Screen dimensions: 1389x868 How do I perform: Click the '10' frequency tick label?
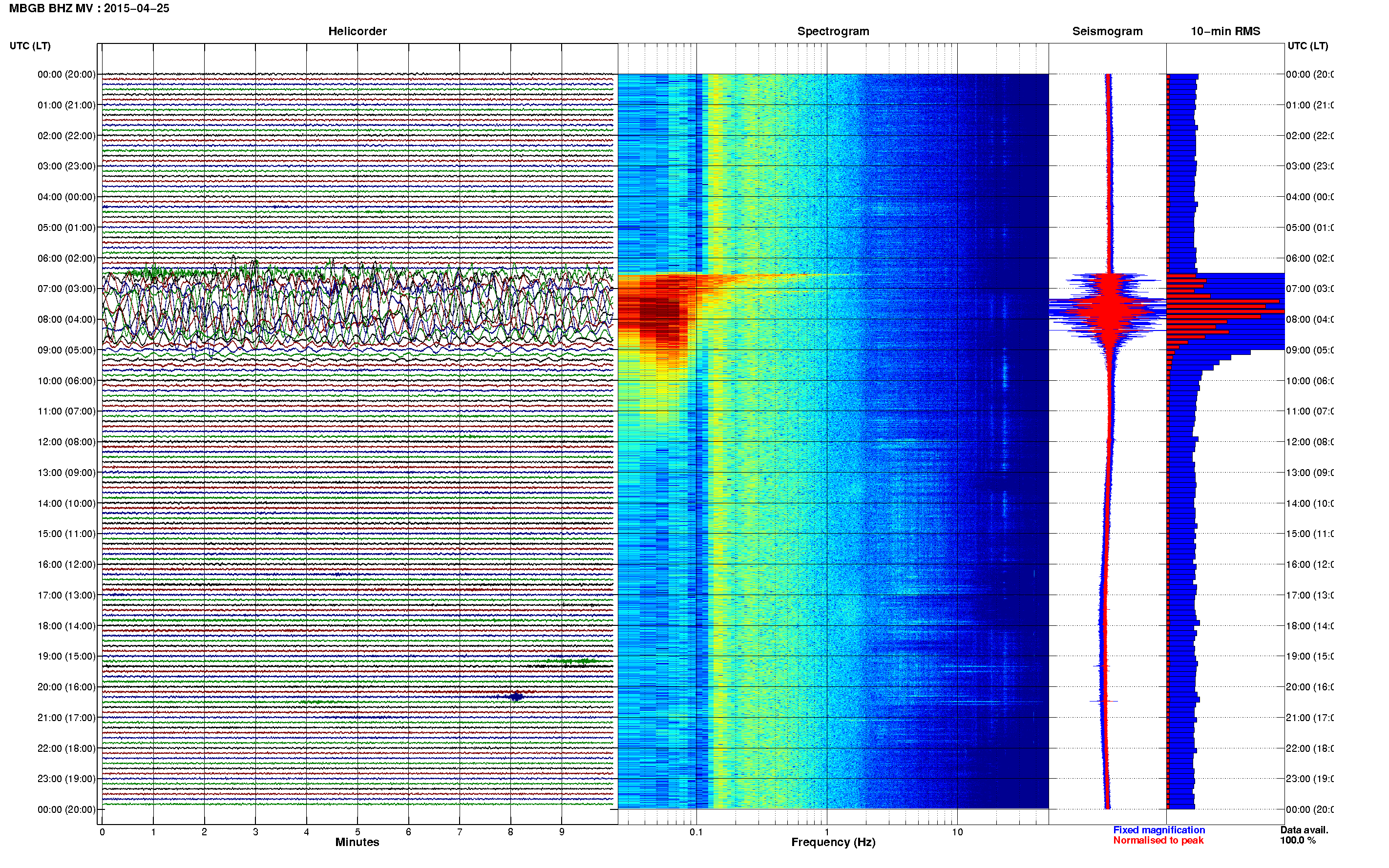[x=957, y=832]
